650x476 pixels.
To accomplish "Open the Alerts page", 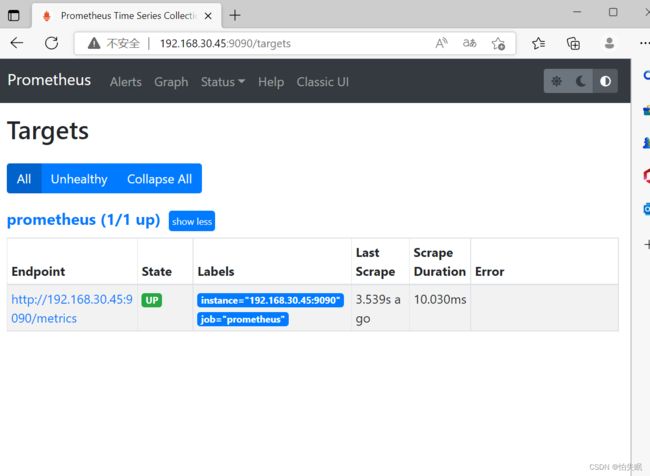I will point(126,82).
